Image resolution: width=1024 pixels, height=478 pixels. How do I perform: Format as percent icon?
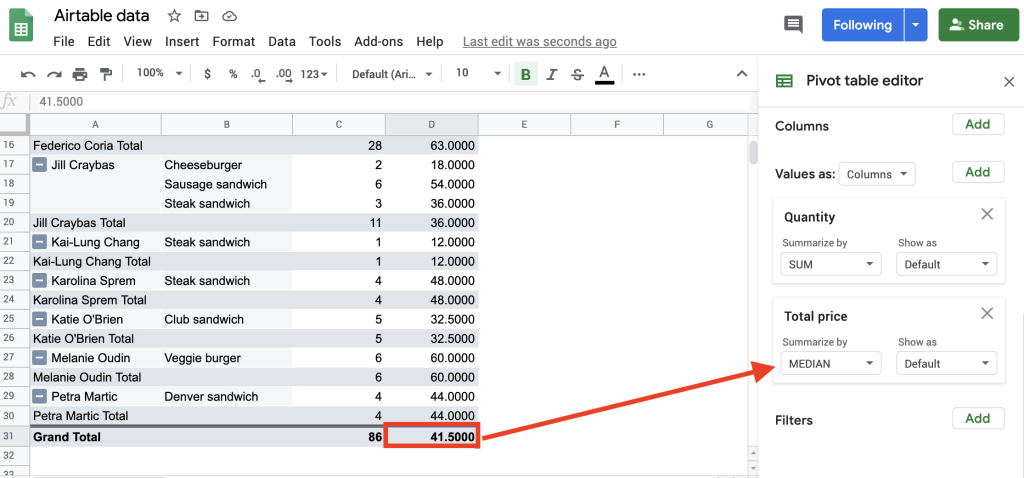[x=232, y=74]
